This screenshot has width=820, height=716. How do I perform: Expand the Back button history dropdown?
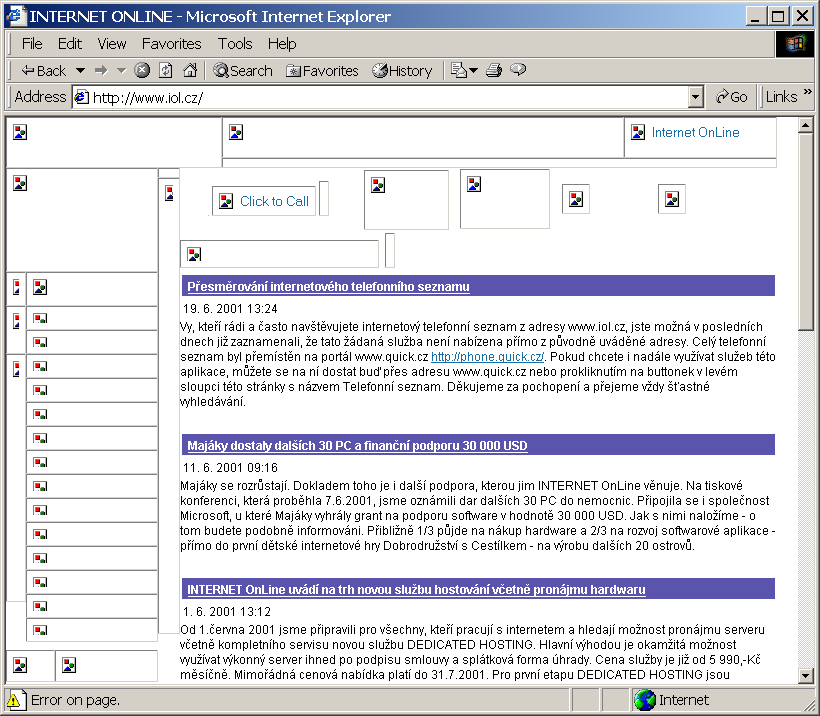[x=80, y=71]
